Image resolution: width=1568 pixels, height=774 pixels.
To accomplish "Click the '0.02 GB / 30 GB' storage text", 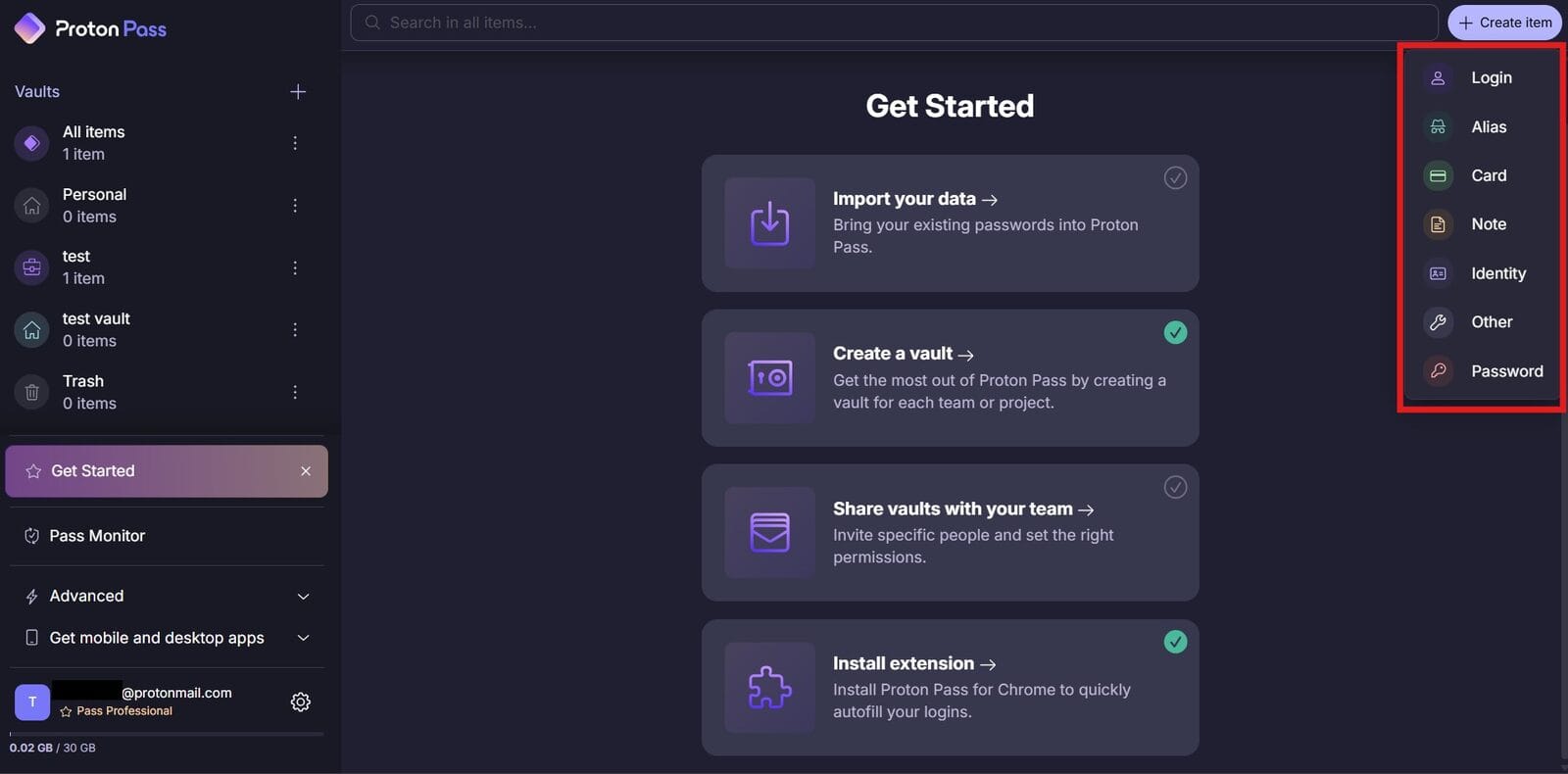I will tap(53, 748).
